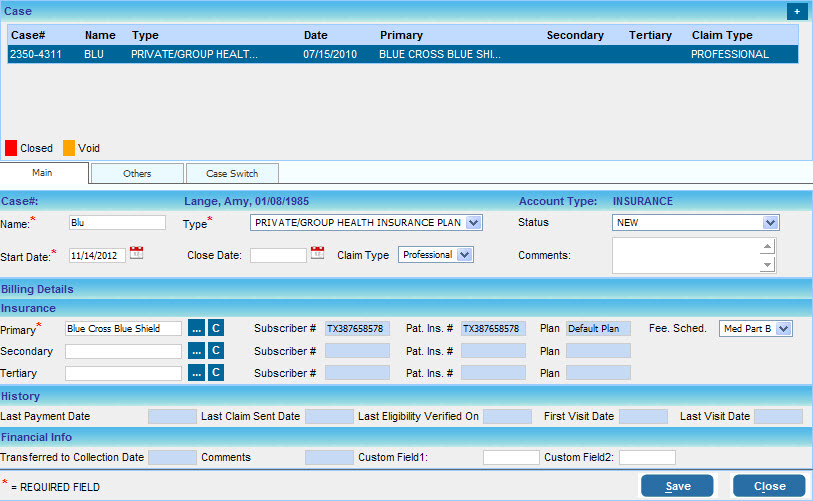Expand the Fee Sched. Med Part B dropdown
Screen dimensions: 813x501
(x=783, y=328)
